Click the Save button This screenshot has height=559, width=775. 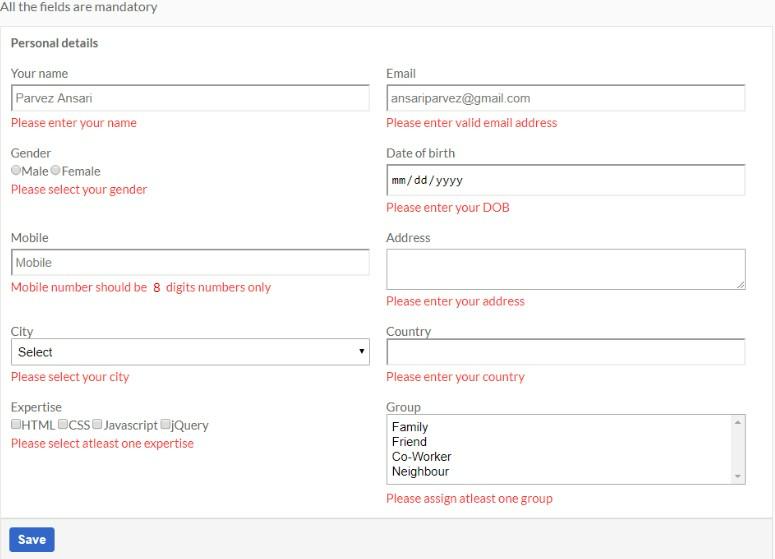[x=32, y=539]
